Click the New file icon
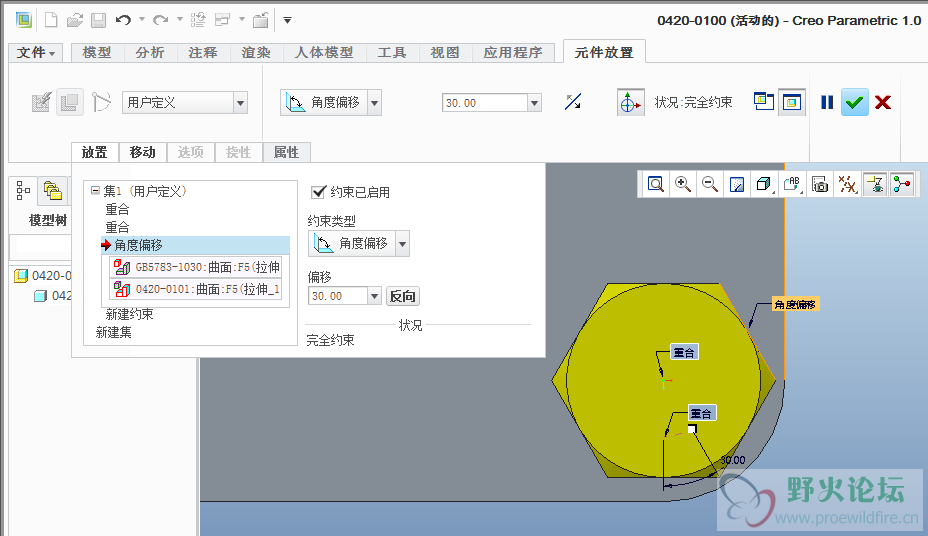The image size is (928, 536). 51,20
